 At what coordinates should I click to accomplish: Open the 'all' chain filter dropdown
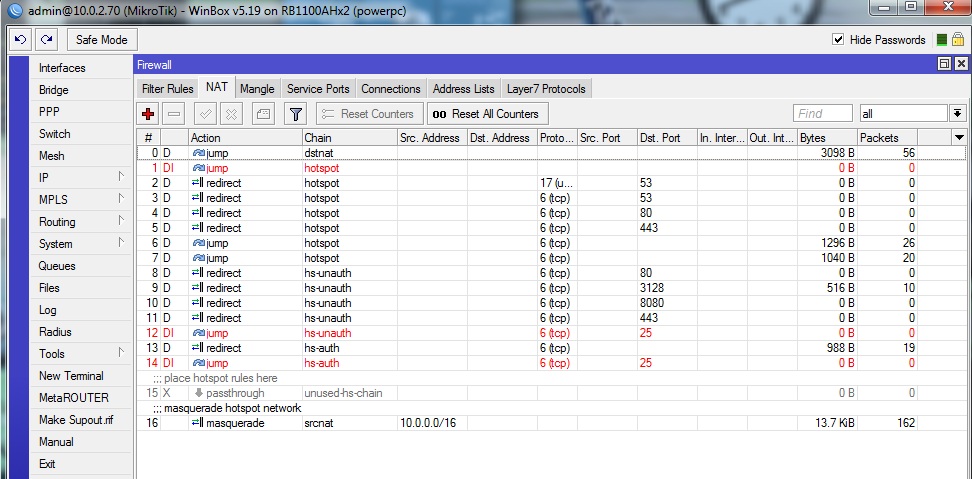coord(957,113)
